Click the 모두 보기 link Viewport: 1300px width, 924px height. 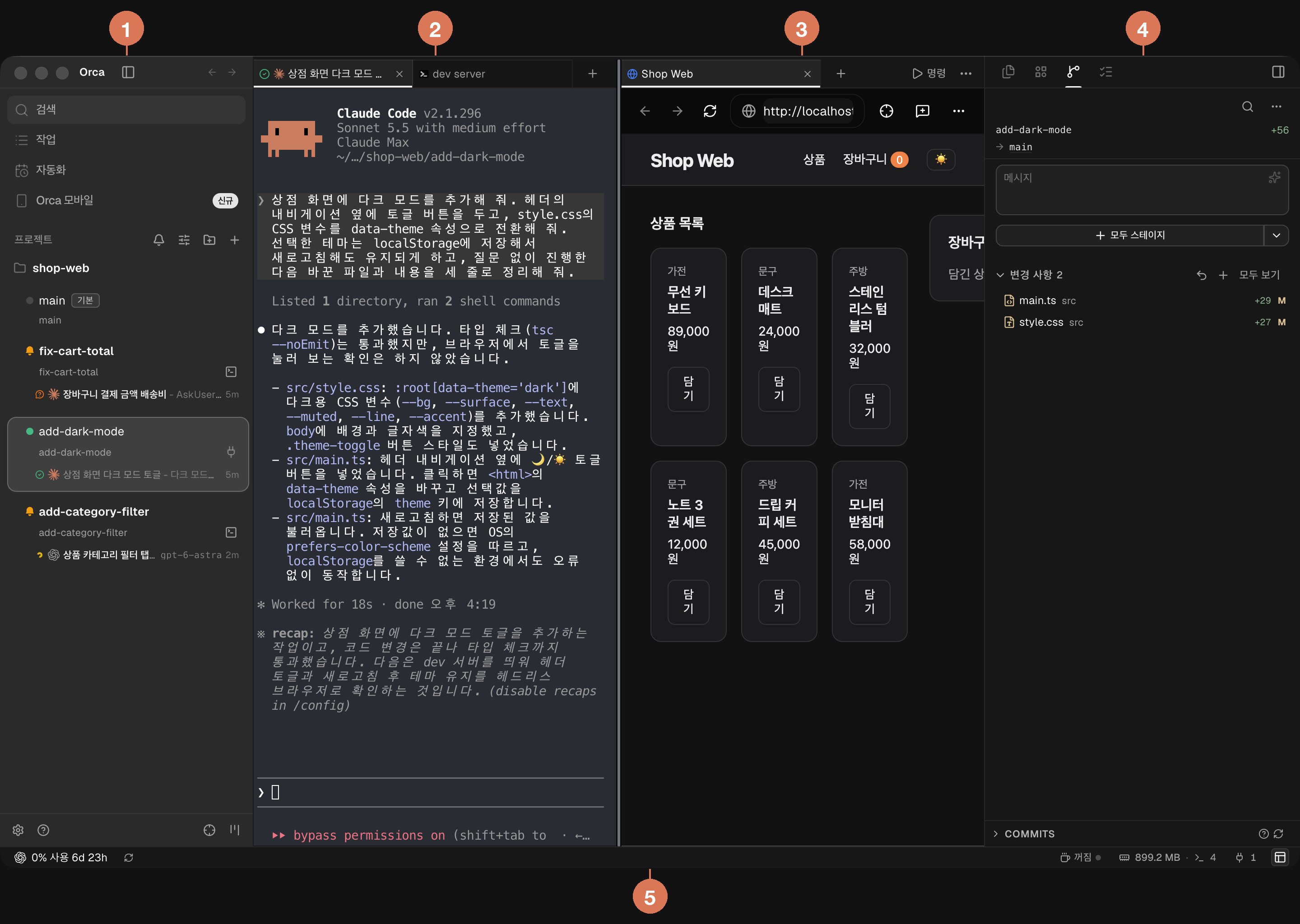click(1258, 275)
